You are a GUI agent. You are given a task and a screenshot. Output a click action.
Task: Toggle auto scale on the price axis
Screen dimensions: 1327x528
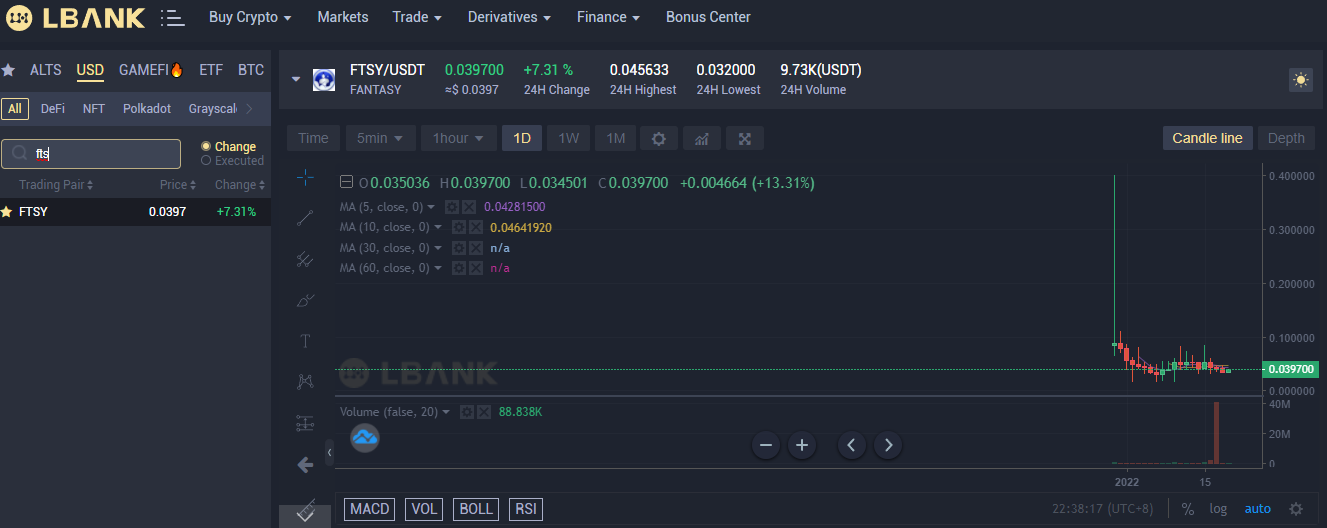[1258, 509]
